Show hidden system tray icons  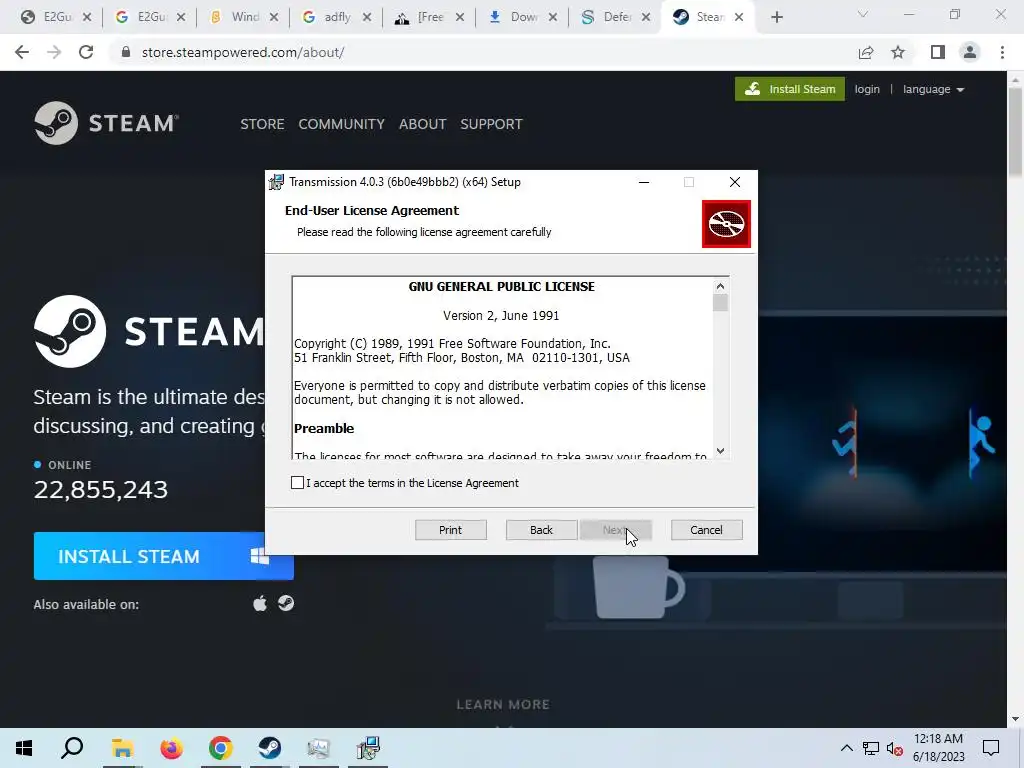[x=846, y=748]
